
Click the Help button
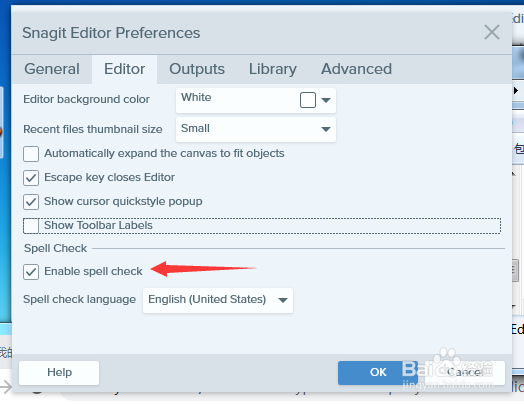59,373
